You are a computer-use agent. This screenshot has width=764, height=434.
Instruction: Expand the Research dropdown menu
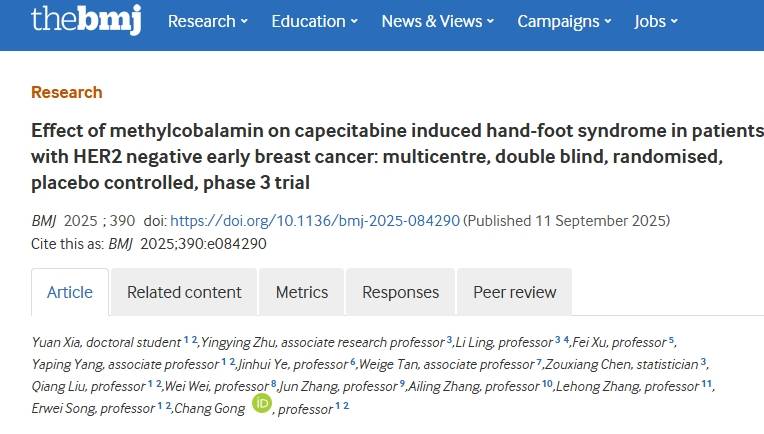pos(208,21)
